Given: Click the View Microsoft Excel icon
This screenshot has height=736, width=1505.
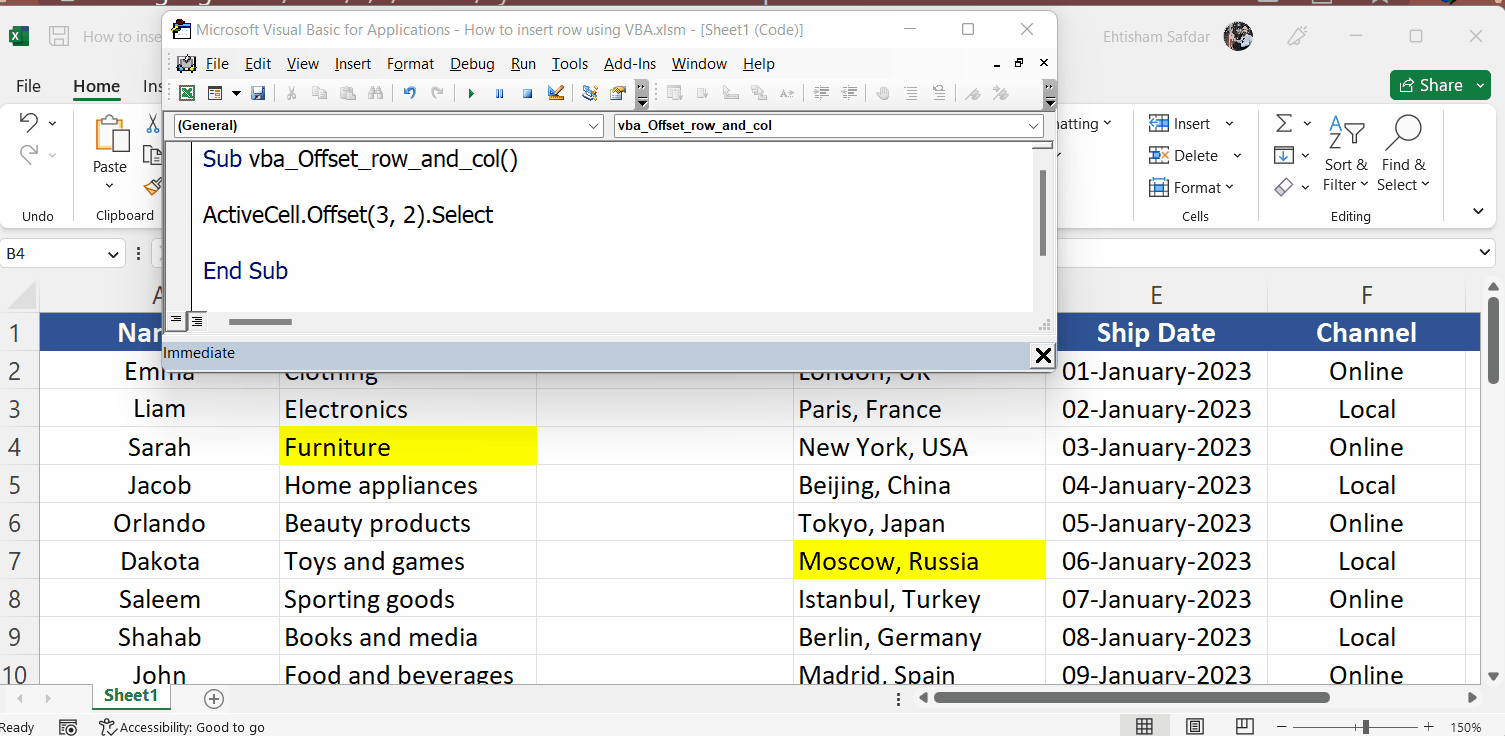Looking at the screenshot, I should click(186, 93).
